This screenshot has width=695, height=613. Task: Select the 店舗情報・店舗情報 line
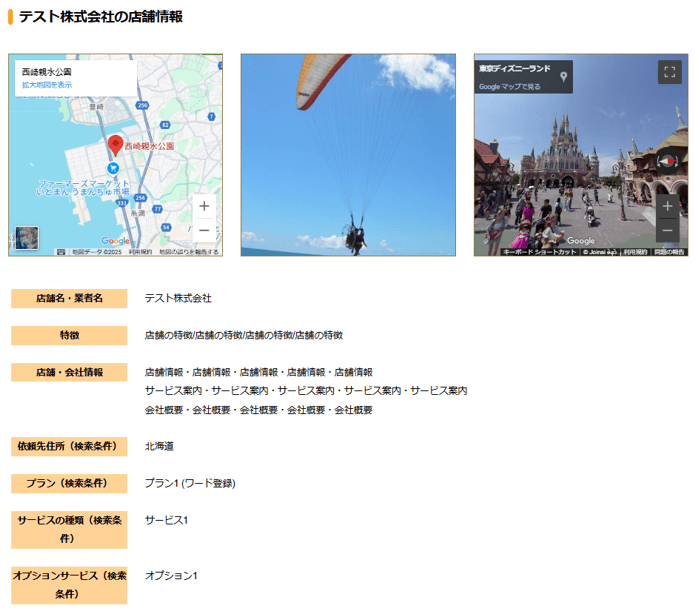tap(258, 372)
